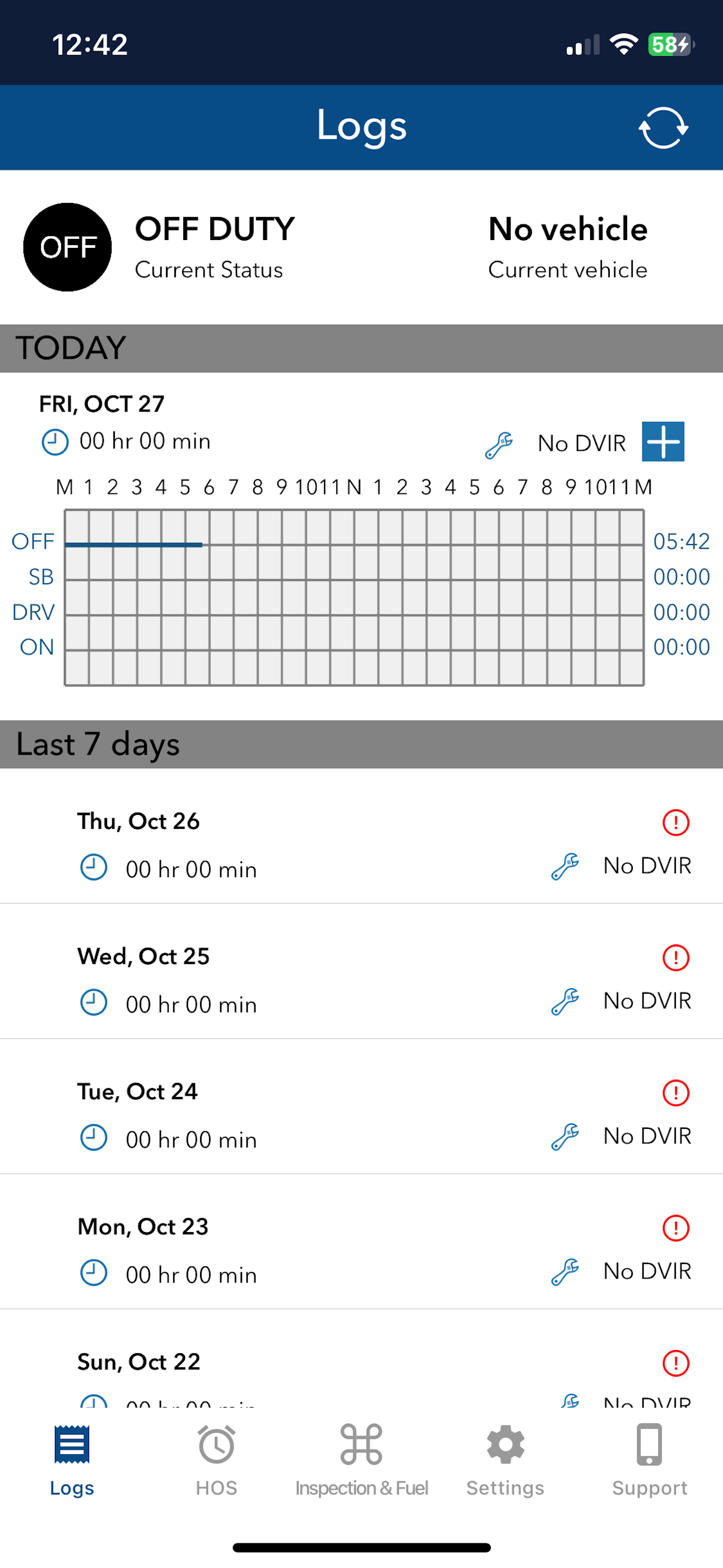Image resolution: width=723 pixels, height=1568 pixels.
Task: Tap the OFF duty status circle
Action: 68,247
